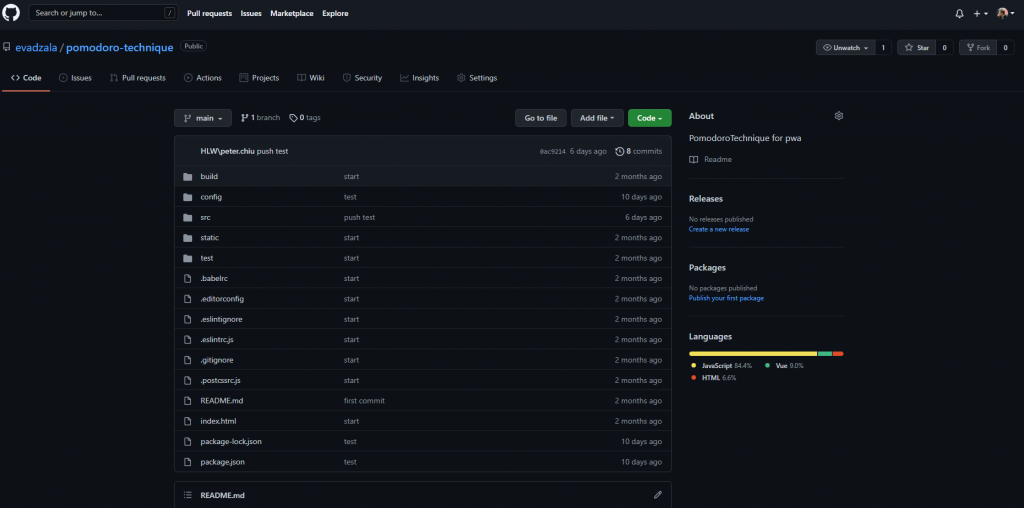Open the Unwatch dropdown
The image size is (1024, 508).
pos(846,48)
